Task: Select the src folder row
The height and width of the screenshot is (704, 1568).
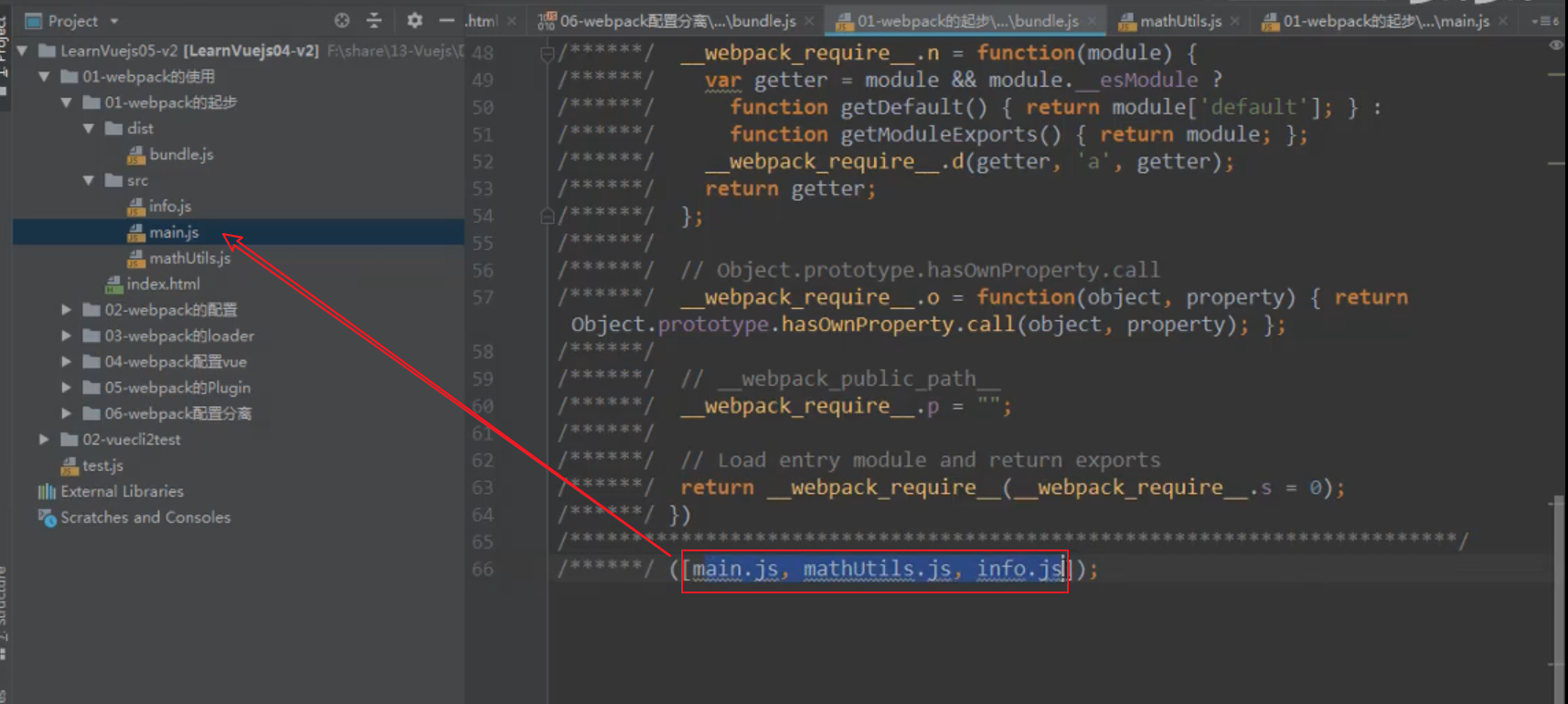Action: point(238,181)
